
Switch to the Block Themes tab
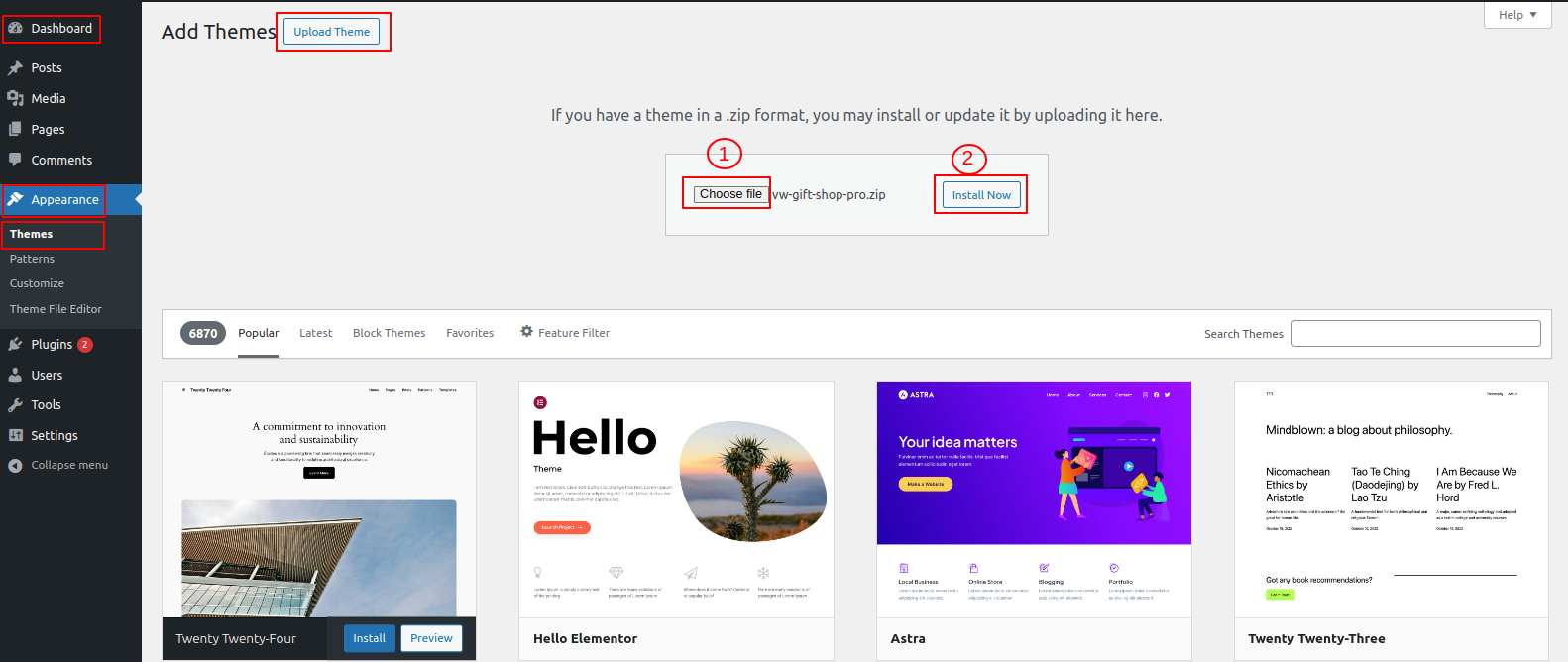[x=389, y=333]
